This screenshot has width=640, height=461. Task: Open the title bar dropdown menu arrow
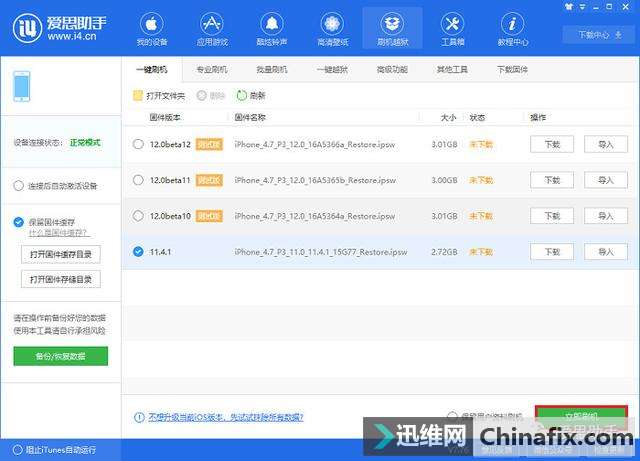tap(582, 7)
